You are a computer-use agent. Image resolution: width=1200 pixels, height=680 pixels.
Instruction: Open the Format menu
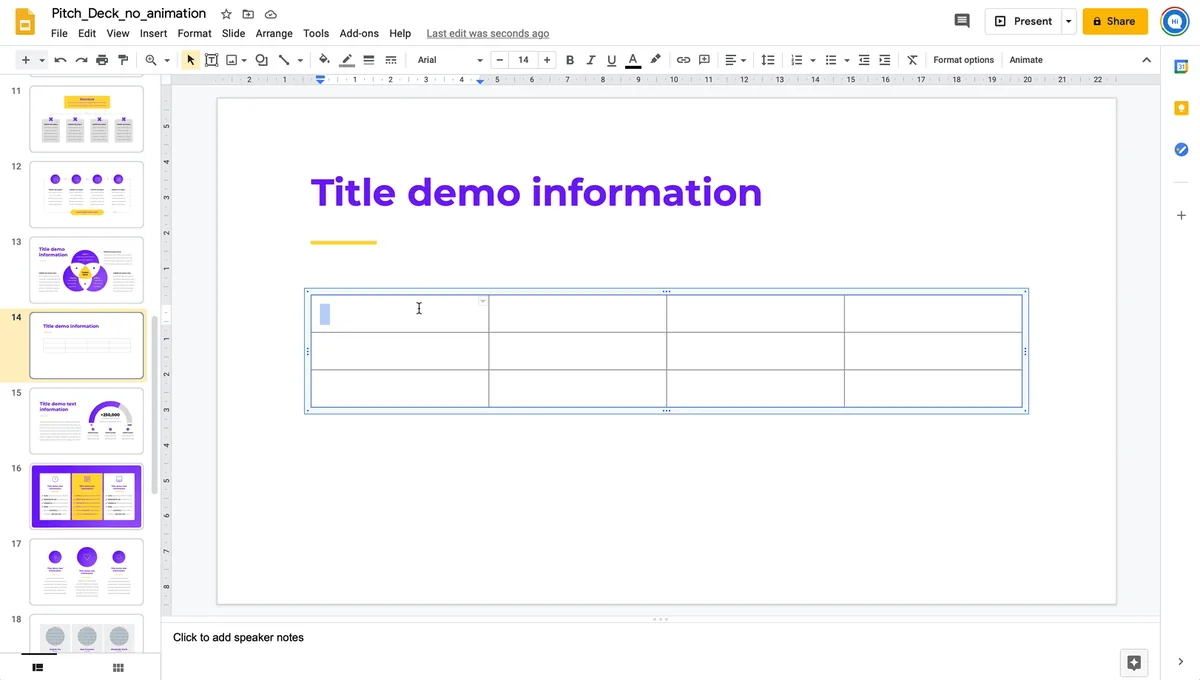pos(194,33)
